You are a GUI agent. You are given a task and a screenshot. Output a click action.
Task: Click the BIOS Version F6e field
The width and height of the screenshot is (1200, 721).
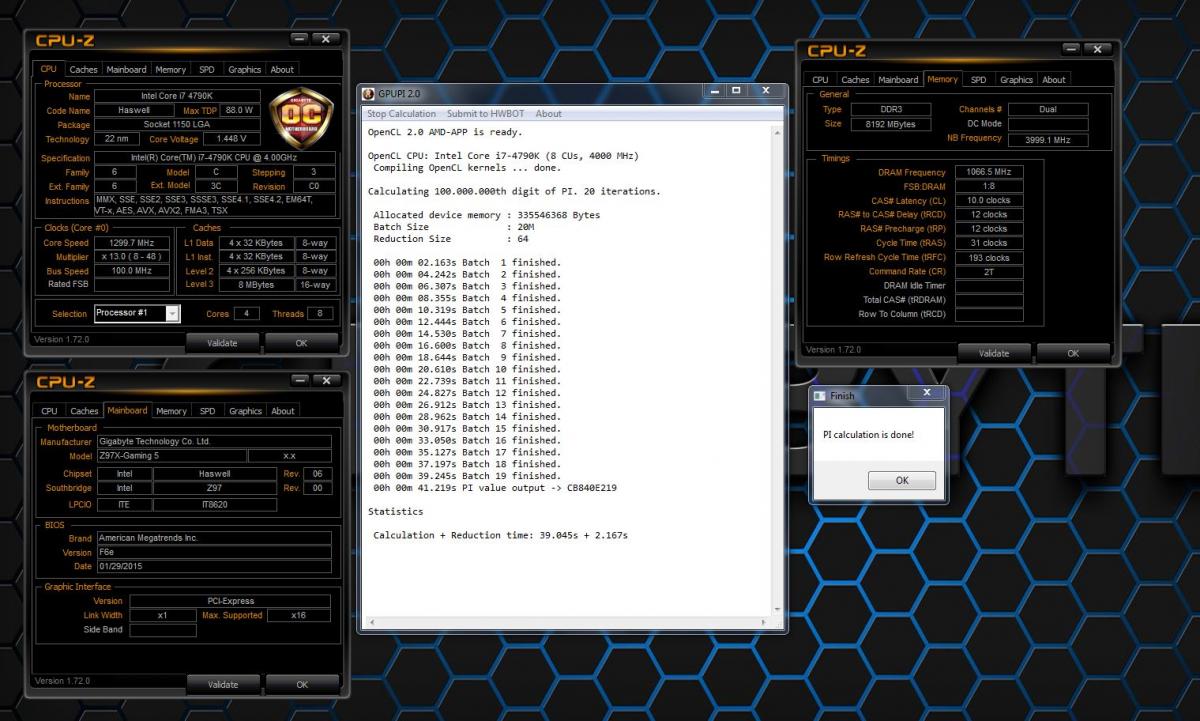coord(214,552)
